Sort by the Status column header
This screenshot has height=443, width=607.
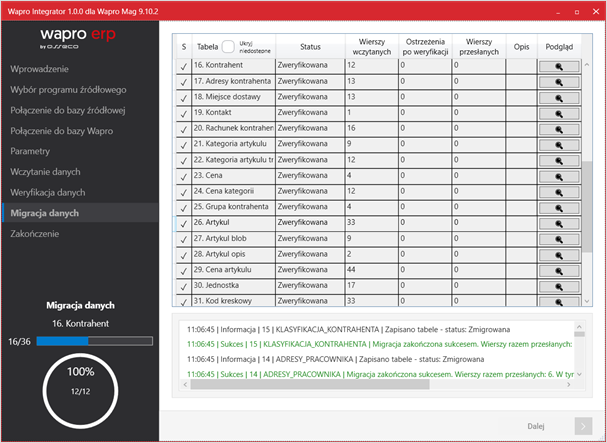tap(310, 46)
